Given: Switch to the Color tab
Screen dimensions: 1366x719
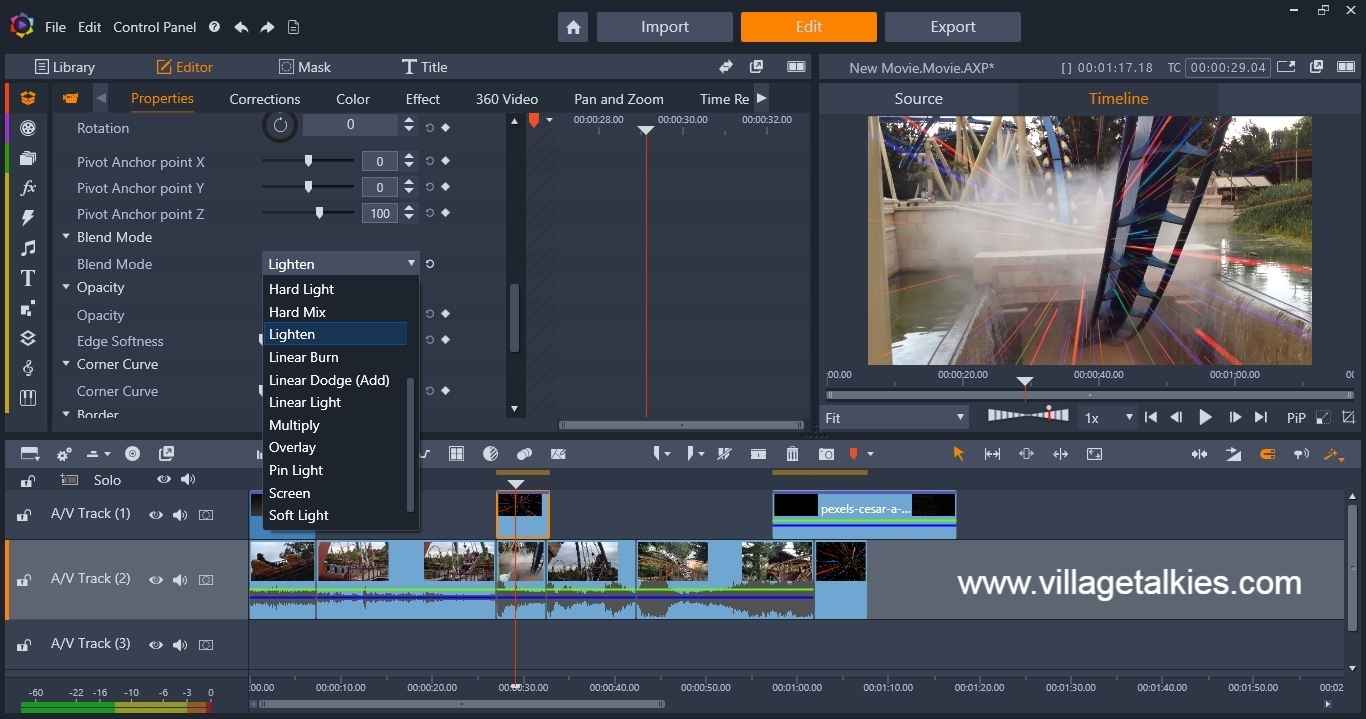Looking at the screenshot, I should click(x=352, y=99).
